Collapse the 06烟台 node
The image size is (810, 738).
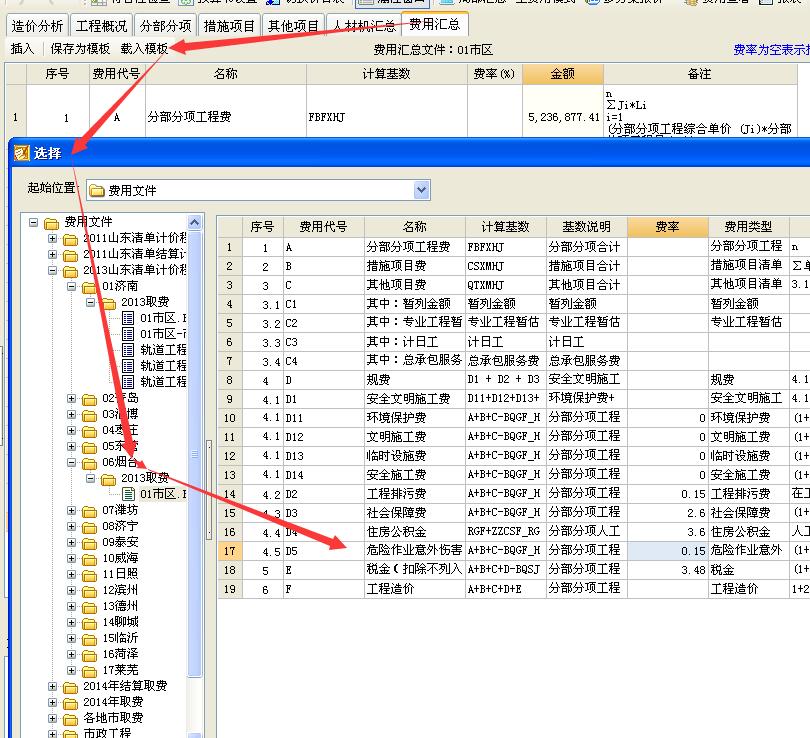72,462
